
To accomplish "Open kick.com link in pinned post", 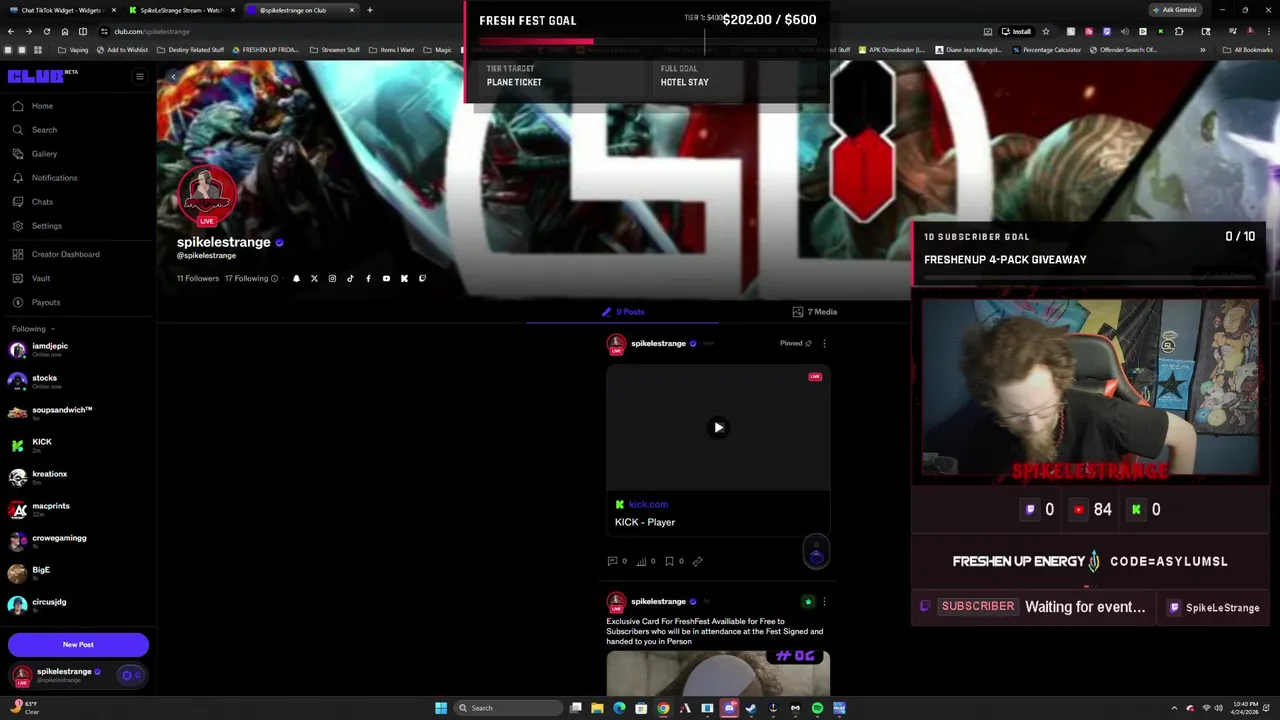I will pos(648,505).
